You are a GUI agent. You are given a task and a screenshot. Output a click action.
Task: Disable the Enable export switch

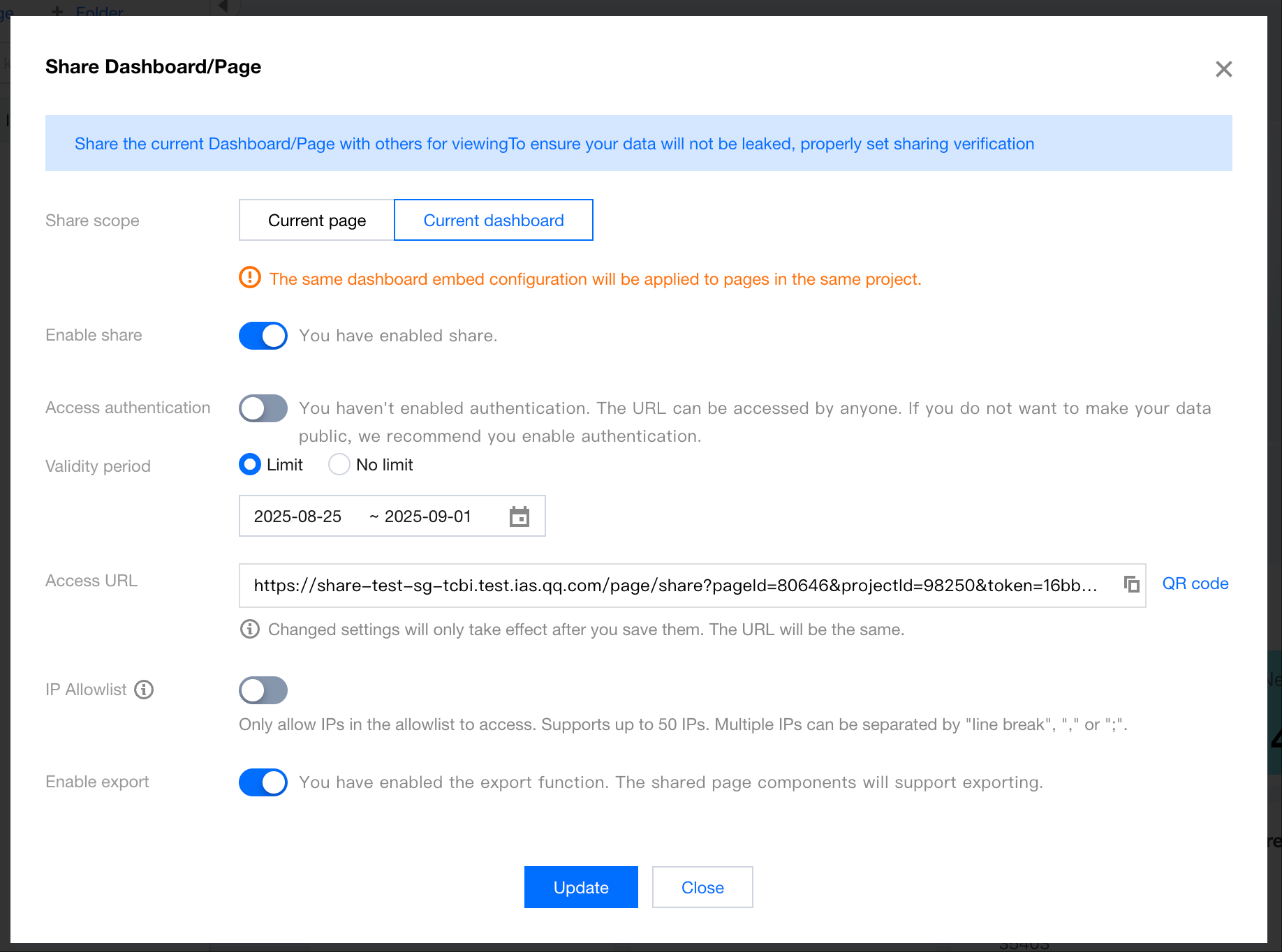[263, 782]
